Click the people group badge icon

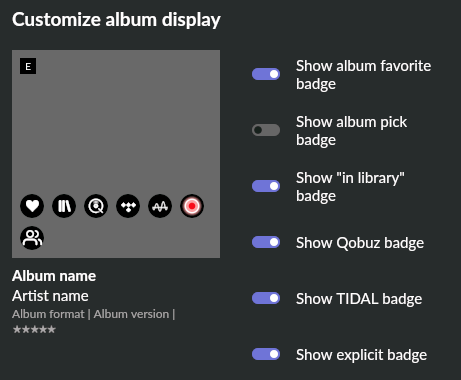pyautogui.click(x=32, y=238)
